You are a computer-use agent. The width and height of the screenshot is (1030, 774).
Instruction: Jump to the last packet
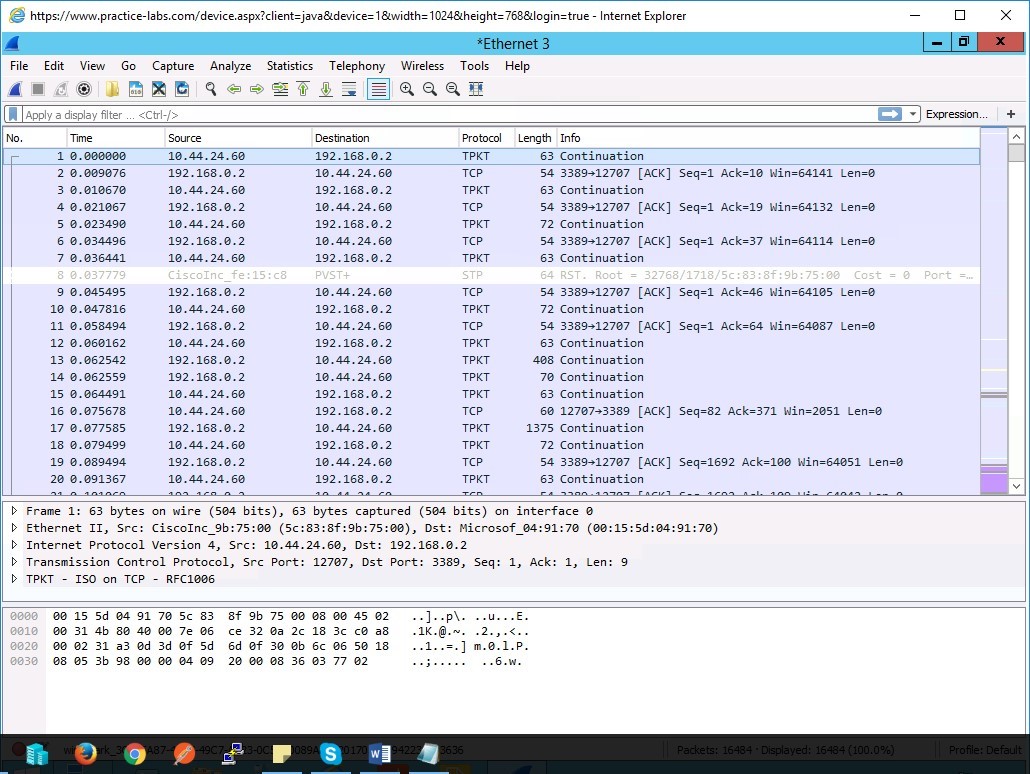pos(326,89)
